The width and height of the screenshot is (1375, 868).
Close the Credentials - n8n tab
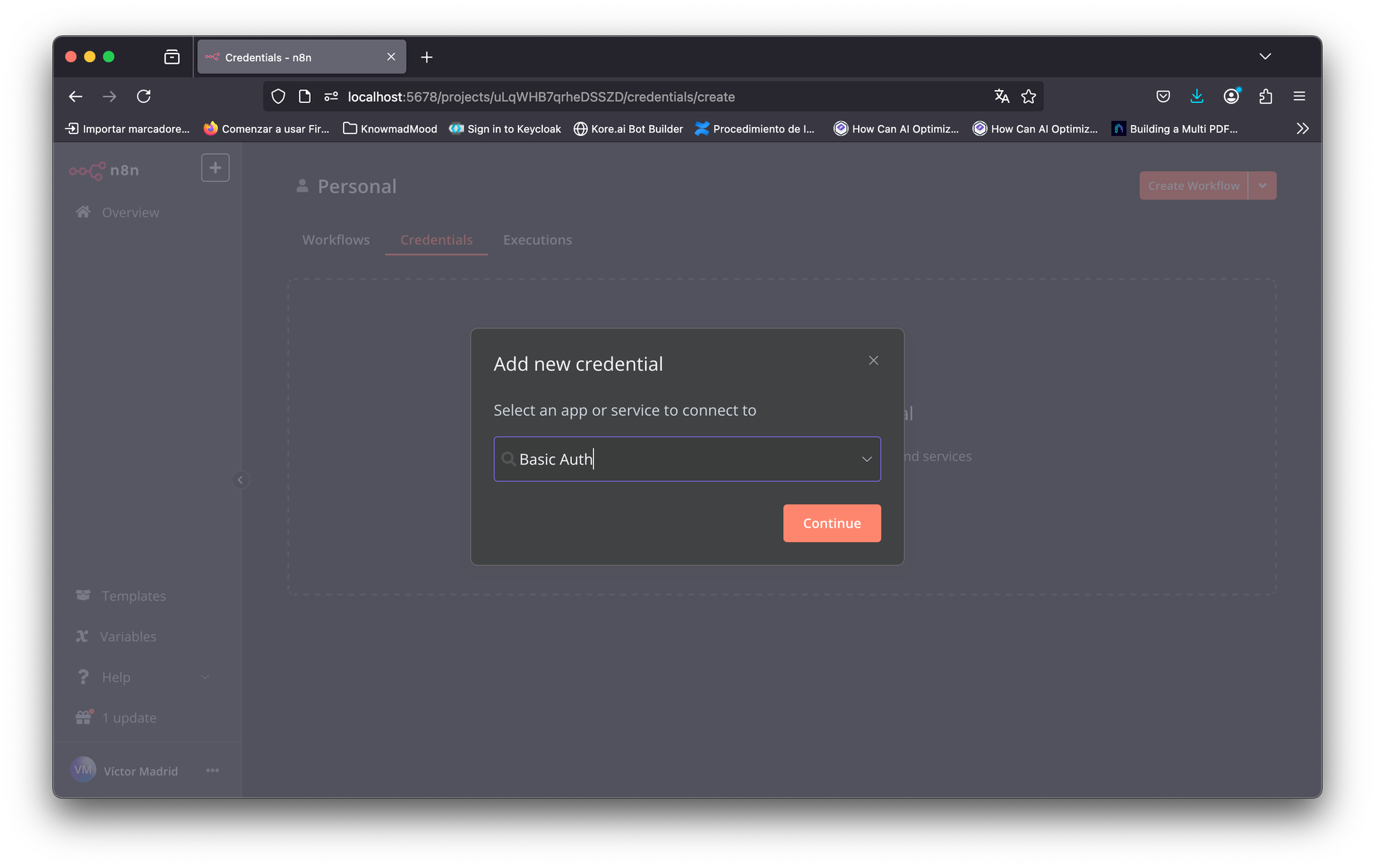[391, 57]
